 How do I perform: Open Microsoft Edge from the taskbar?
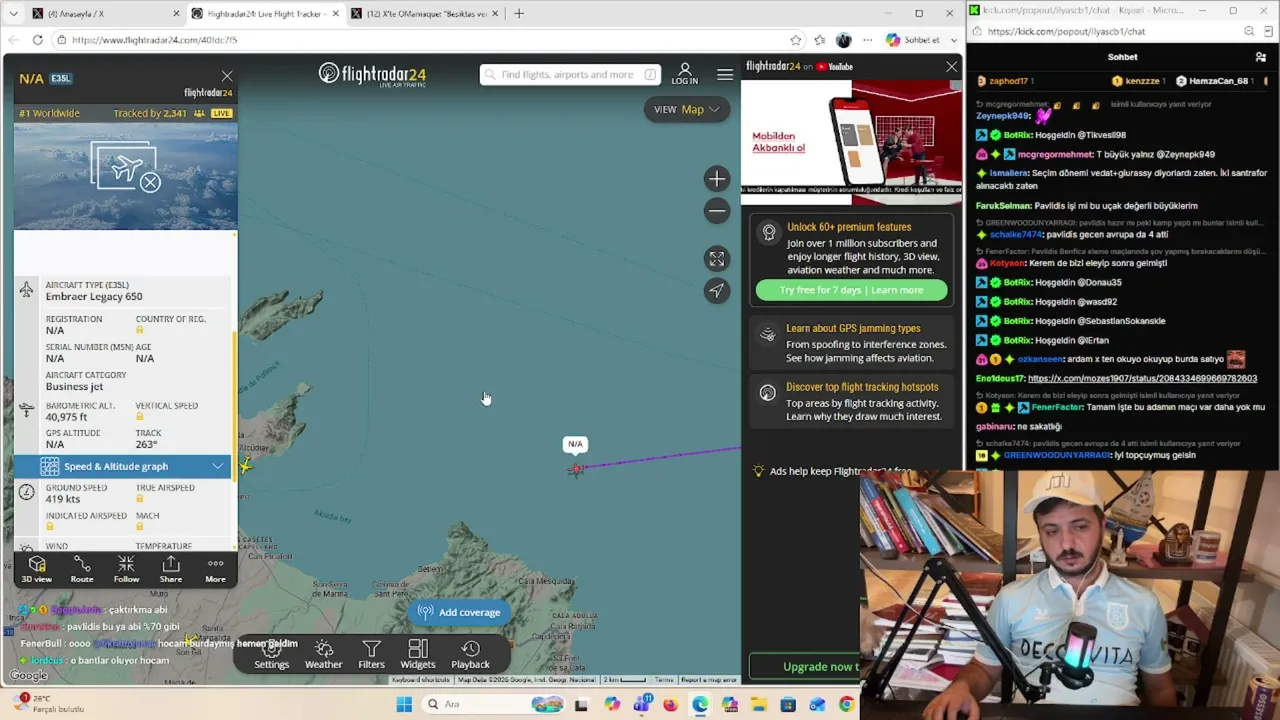click(700, 705)
